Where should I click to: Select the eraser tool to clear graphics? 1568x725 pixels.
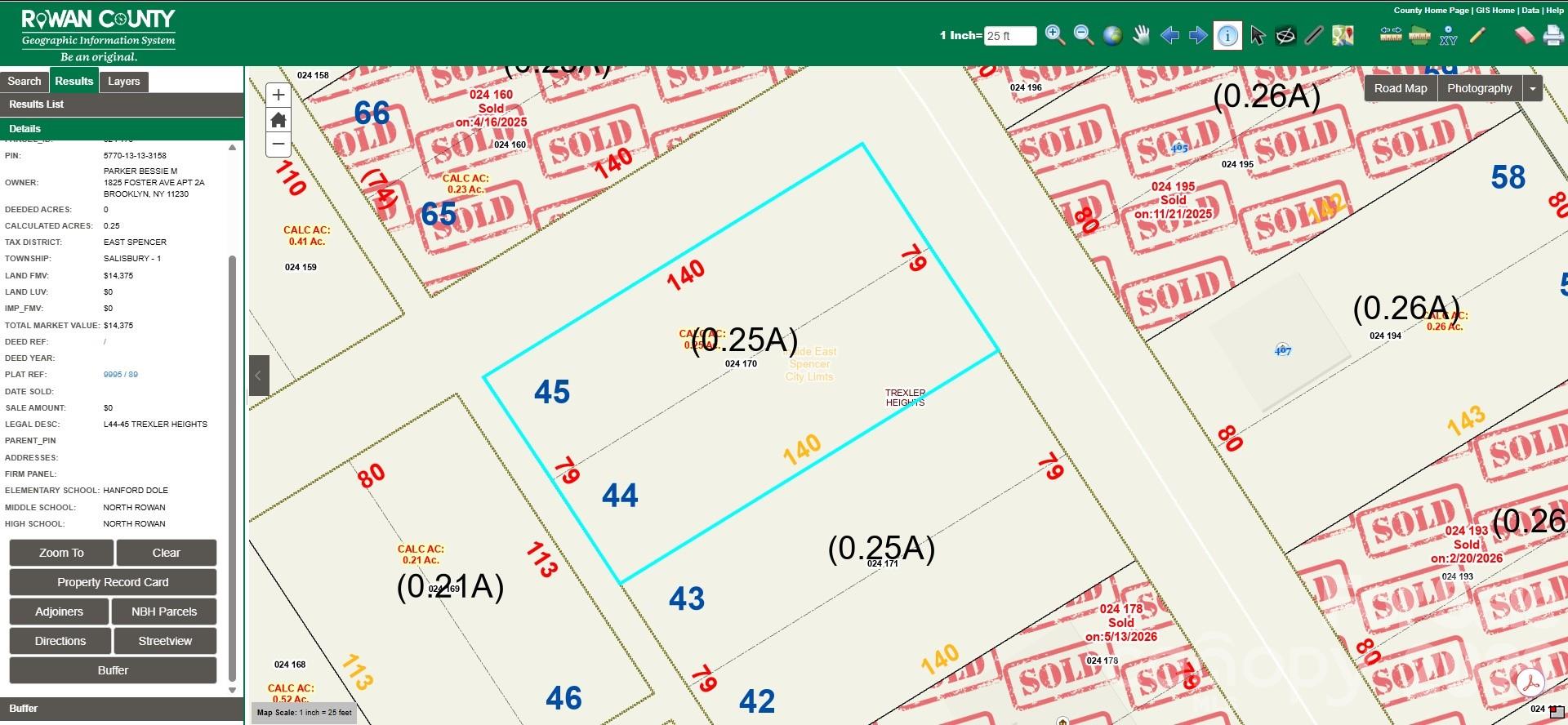coord(1524,35)
